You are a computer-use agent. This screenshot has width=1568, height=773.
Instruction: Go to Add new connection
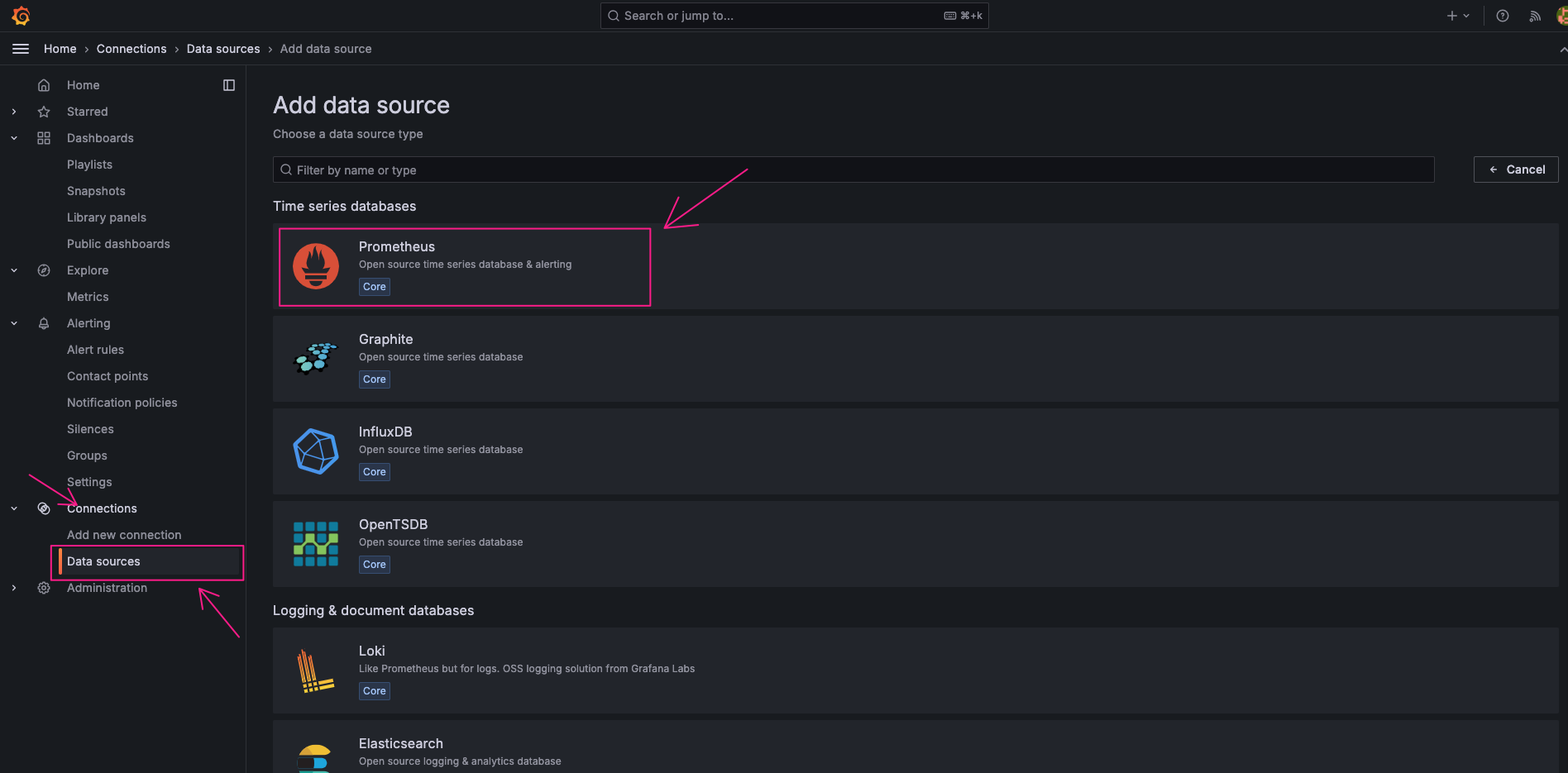(x=124, y=535)
